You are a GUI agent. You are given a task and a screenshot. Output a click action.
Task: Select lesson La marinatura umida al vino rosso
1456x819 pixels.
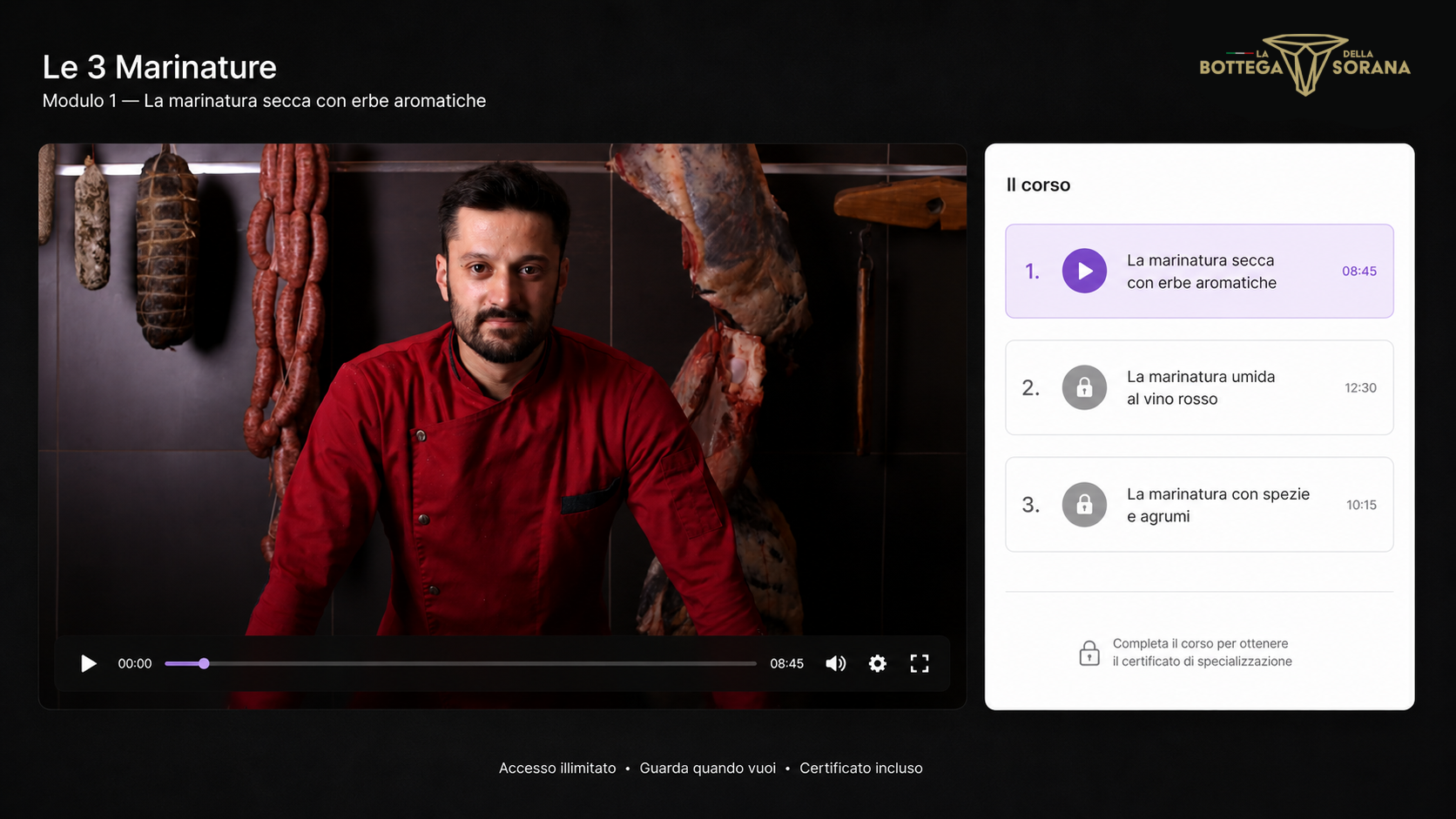[x=1199, y=387]
